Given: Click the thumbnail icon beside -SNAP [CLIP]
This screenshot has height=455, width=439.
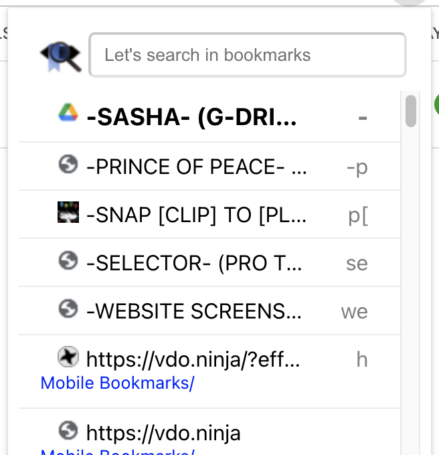Looking at the screenshot, I should [68, 212].
